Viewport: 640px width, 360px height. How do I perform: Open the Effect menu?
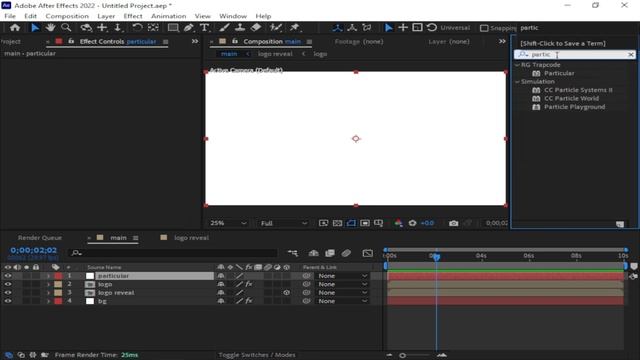pos(133,16)
